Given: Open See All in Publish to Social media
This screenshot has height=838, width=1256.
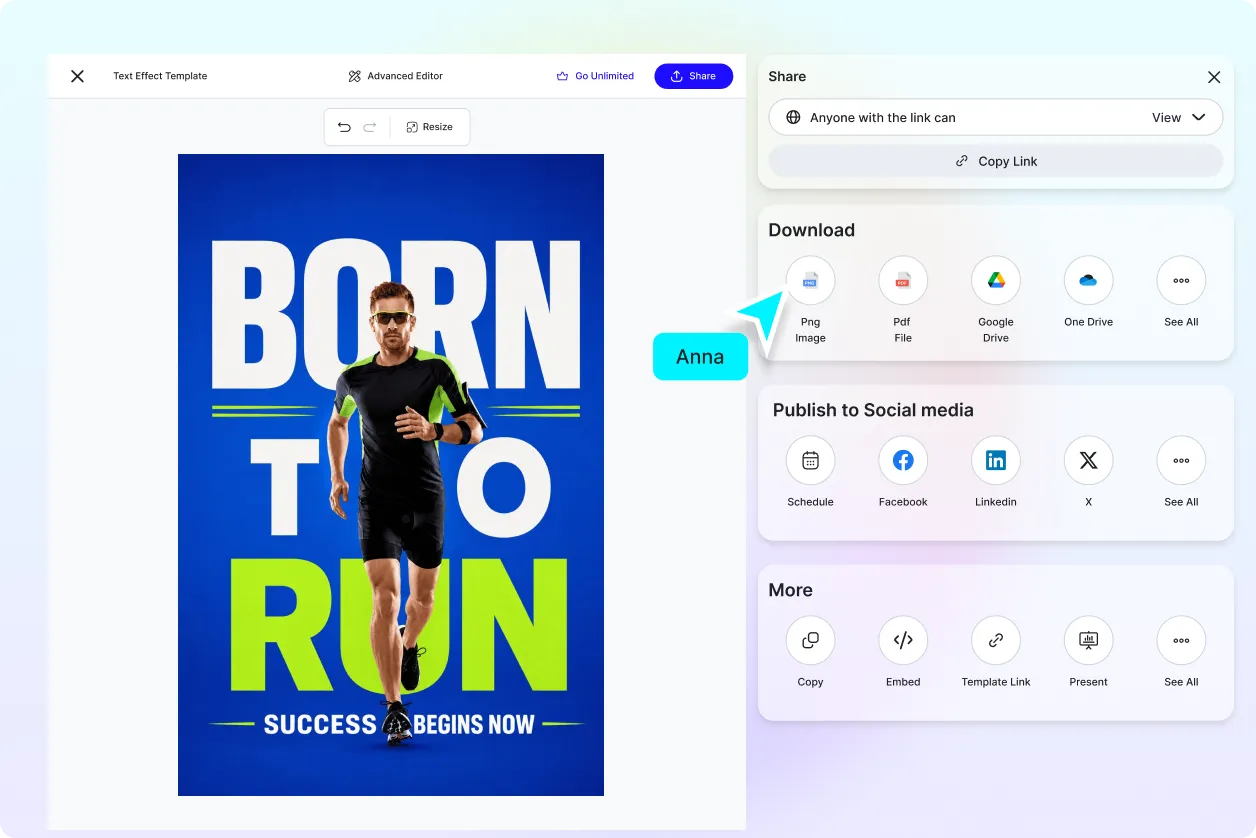Looking at the screenshot, I should tap(1181, 461).
